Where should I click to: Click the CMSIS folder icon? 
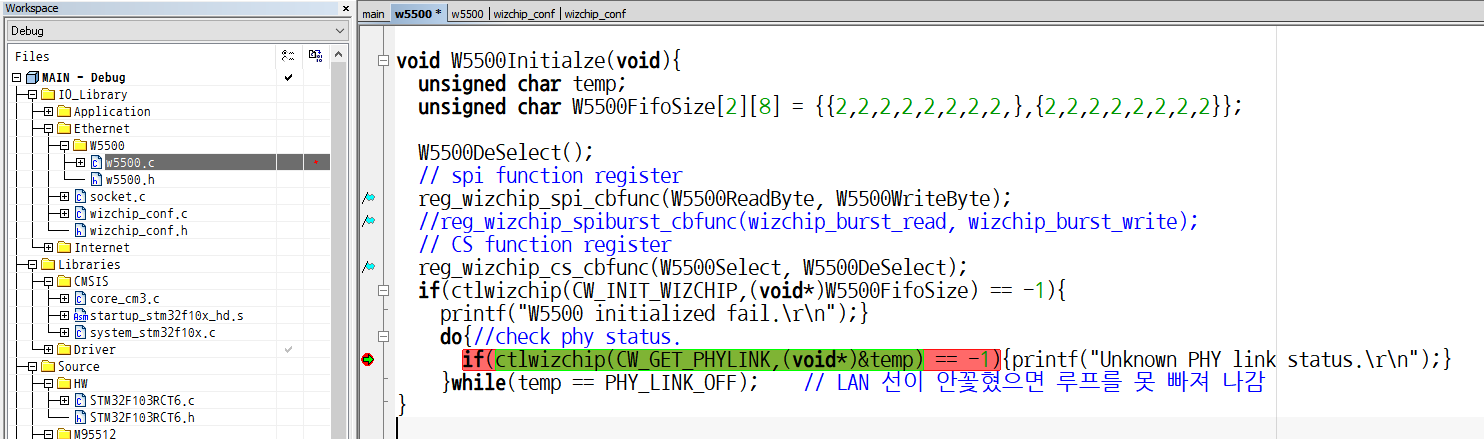pos(64,281)
